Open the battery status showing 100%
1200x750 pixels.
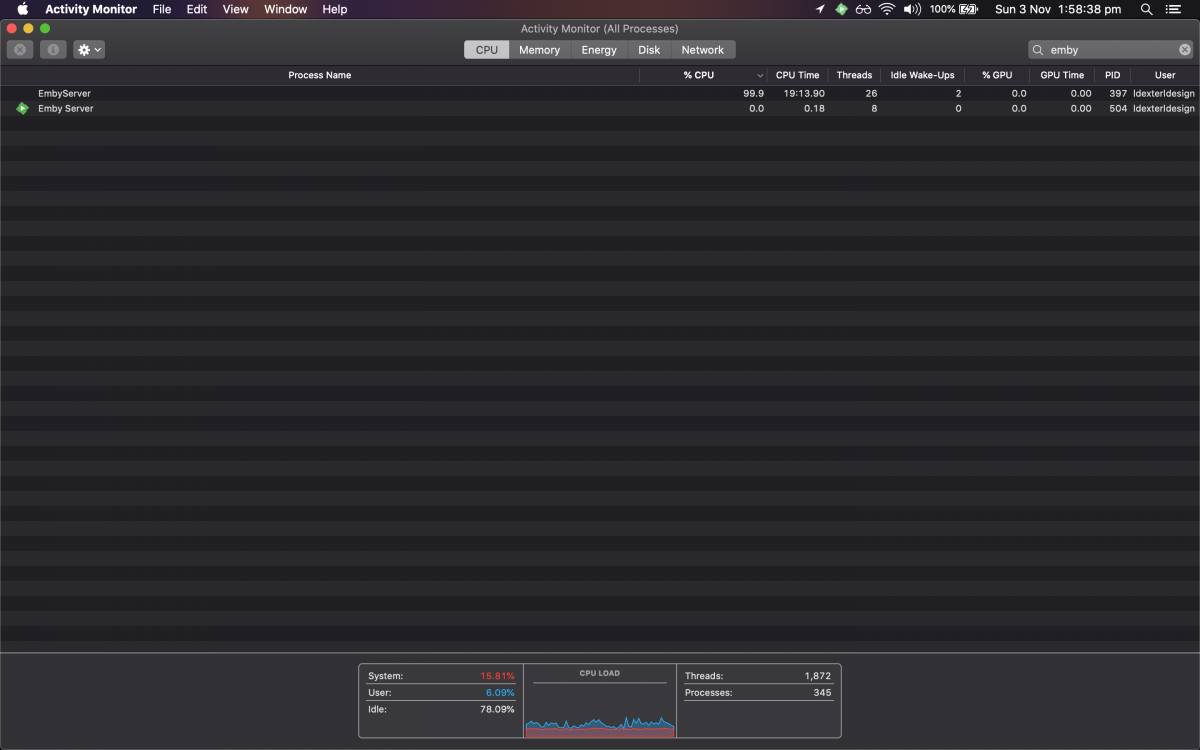click(954, 9)
